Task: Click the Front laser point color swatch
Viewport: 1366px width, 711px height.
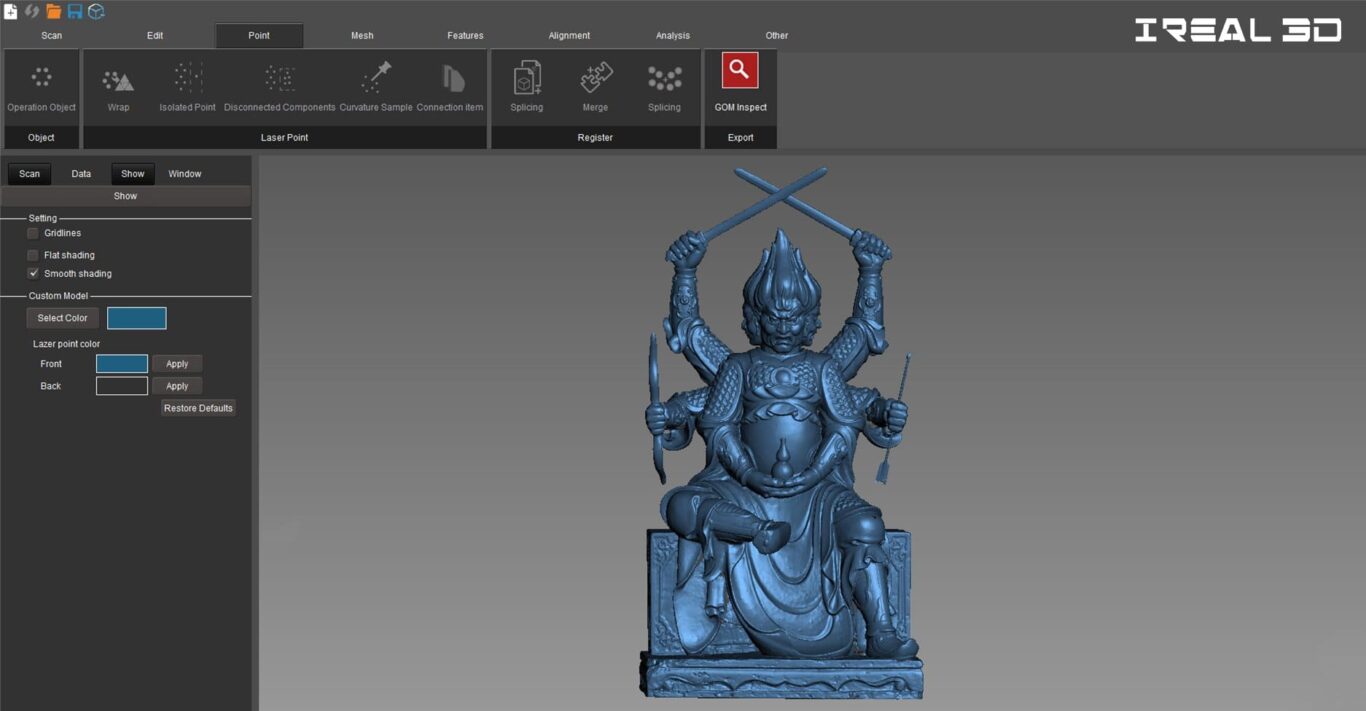Action: pyautogui.click(x=122, y=364)
